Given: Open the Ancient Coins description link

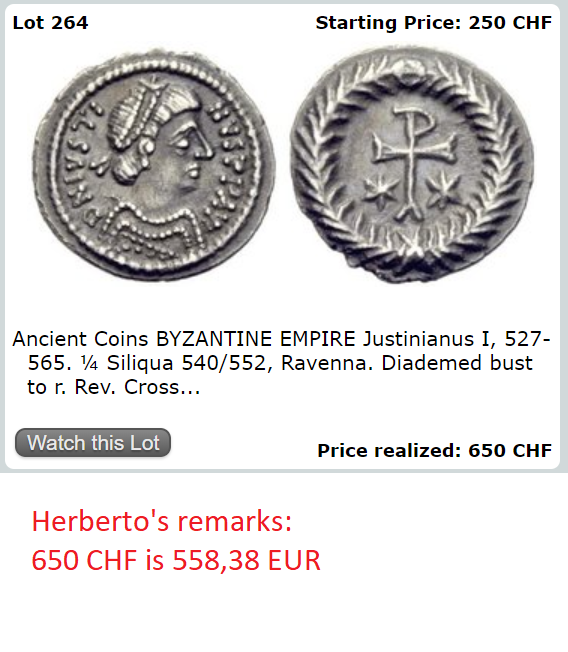Looking at the screenshot, I should [281, 363].
